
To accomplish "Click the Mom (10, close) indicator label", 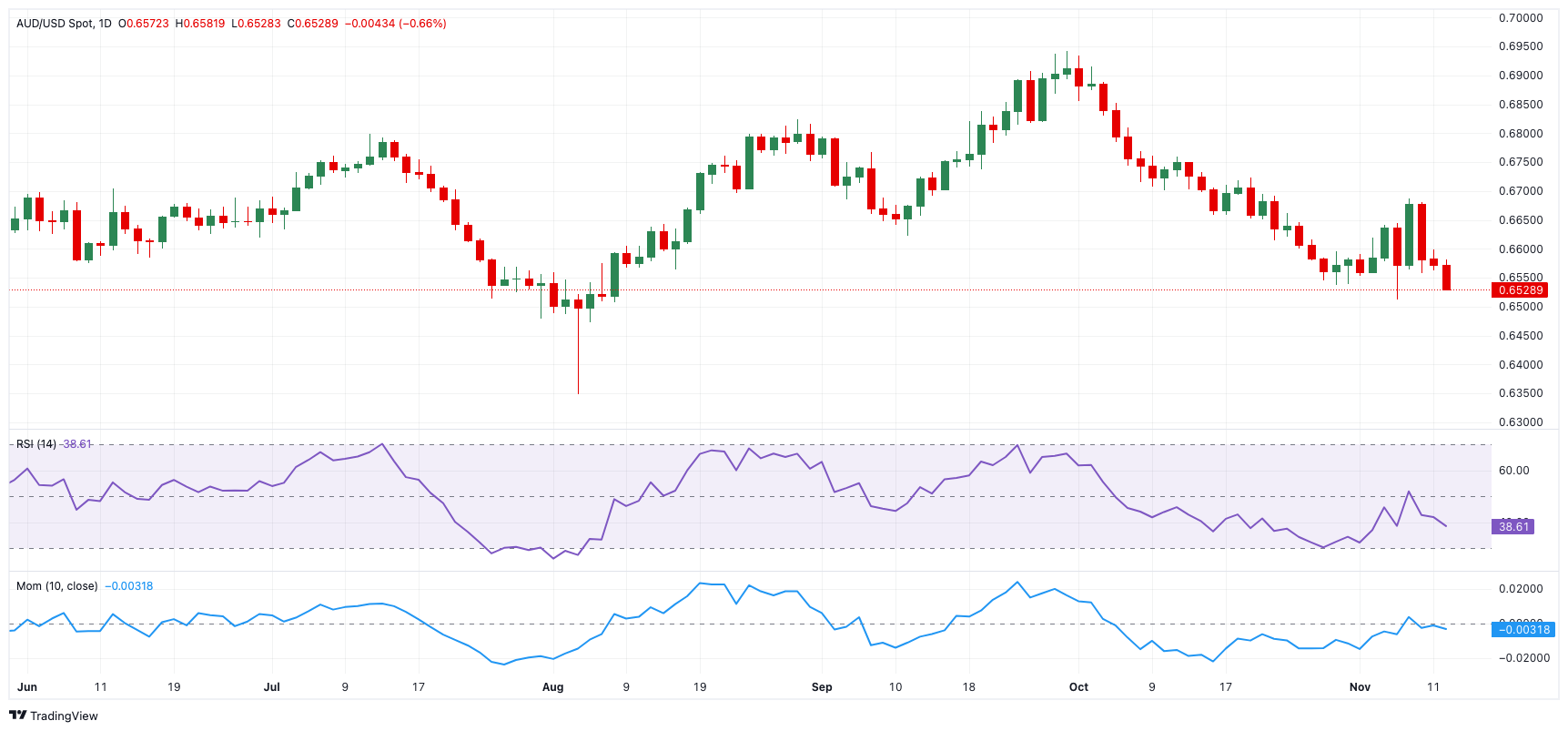I will 56,586.
